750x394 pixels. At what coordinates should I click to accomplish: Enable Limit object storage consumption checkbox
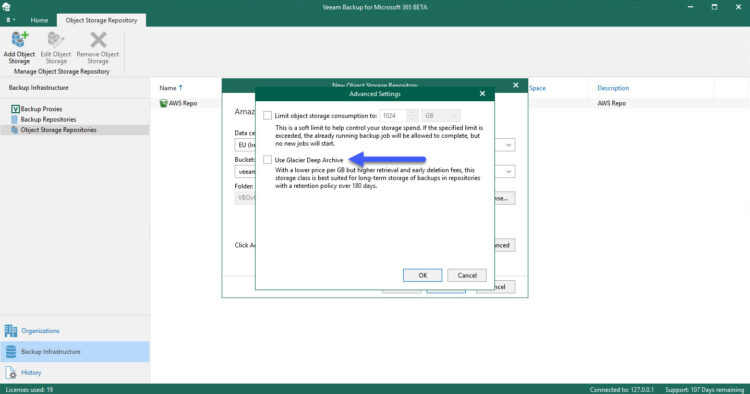point(267,116)
